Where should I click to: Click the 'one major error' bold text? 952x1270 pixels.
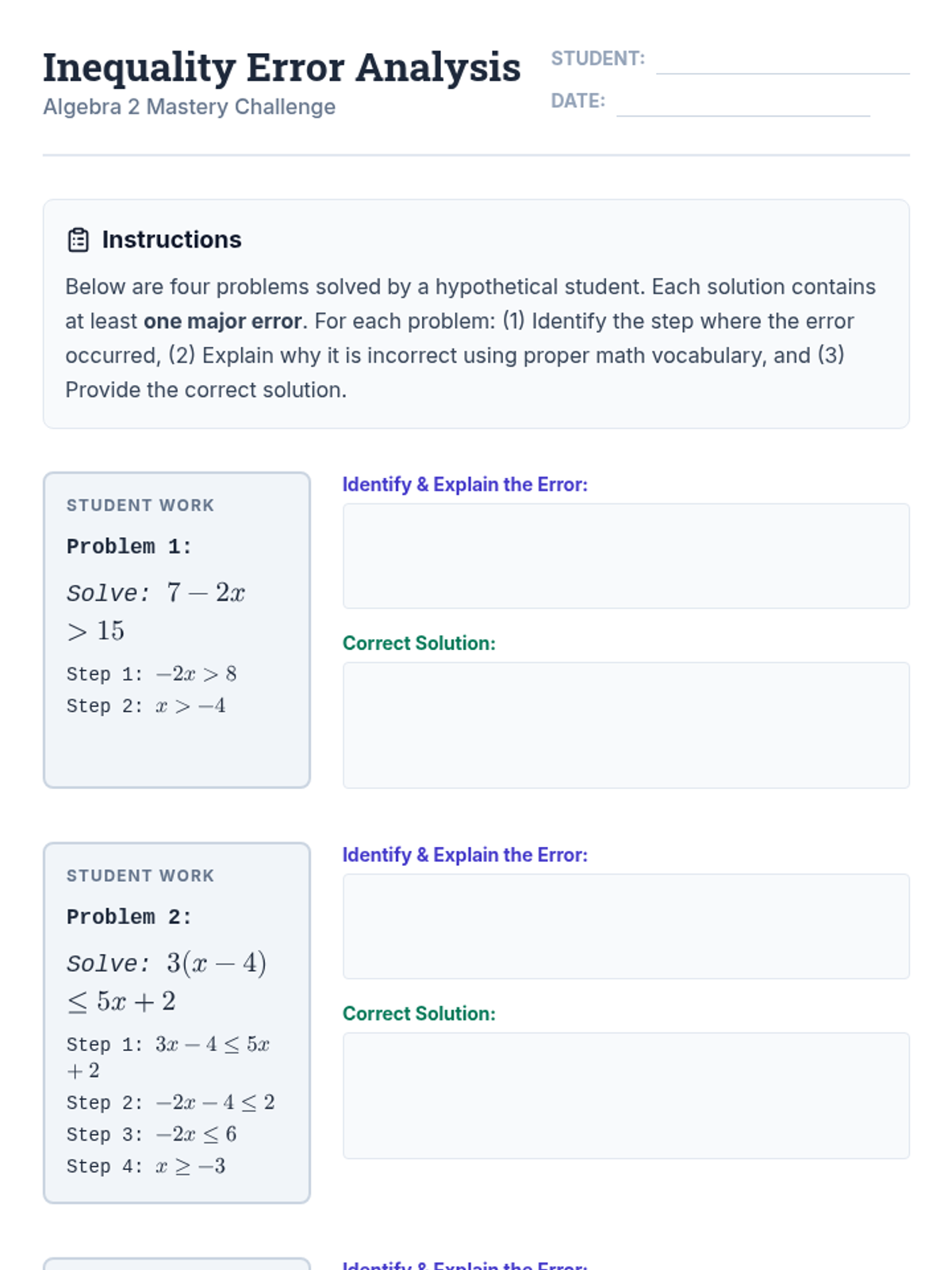[222, 321]
